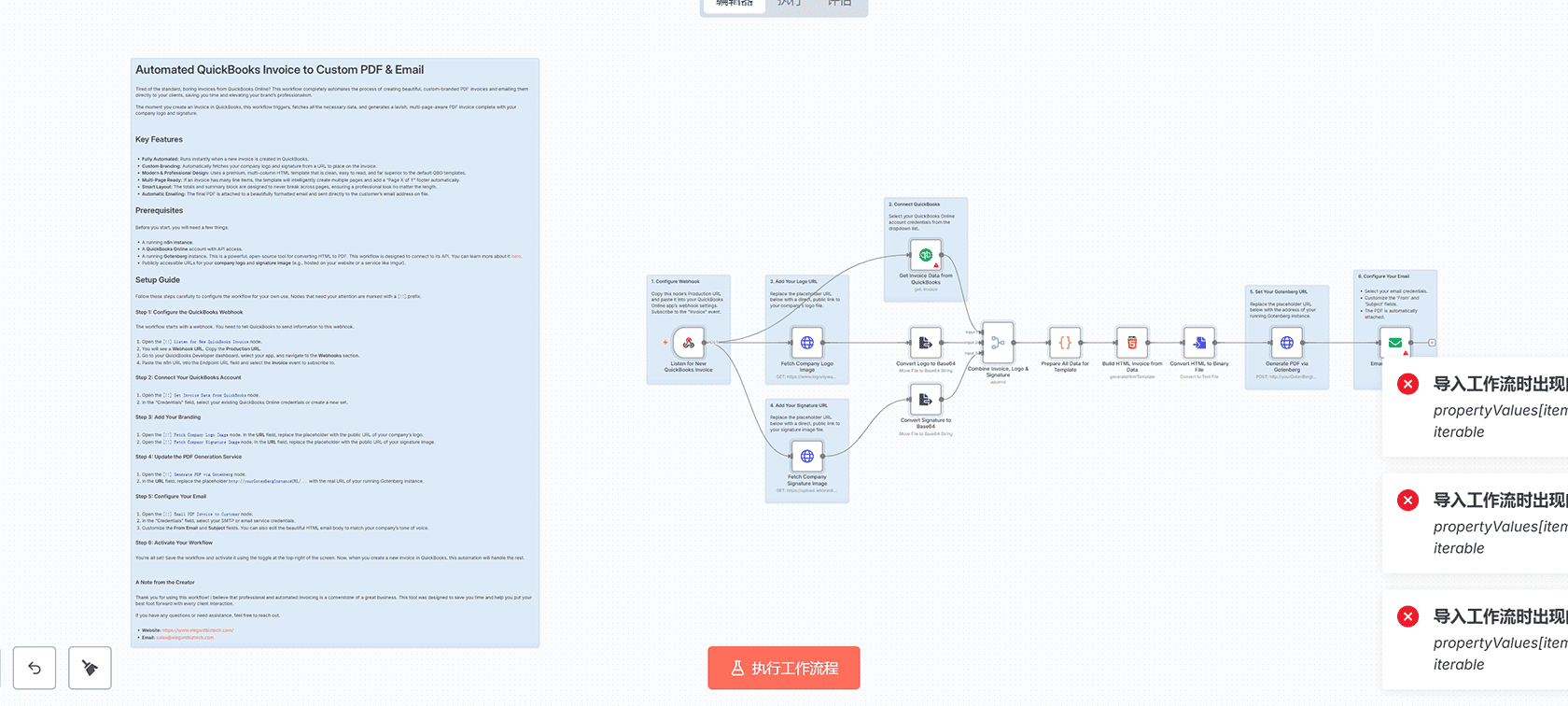1568x706 pixels.
Task: Click the undo arrow button
Action: [x=35, y=668]
